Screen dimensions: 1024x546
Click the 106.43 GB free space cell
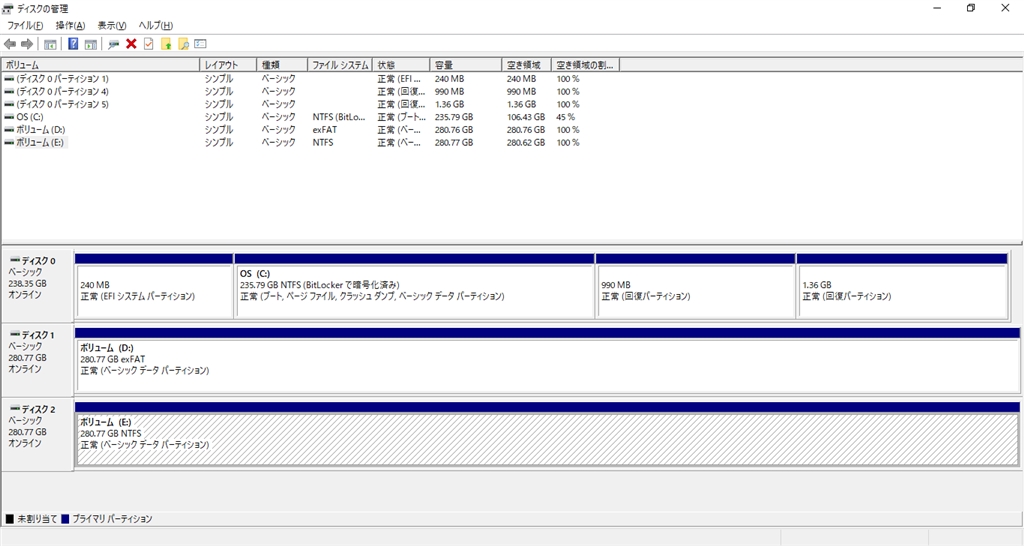coord(526,117)
